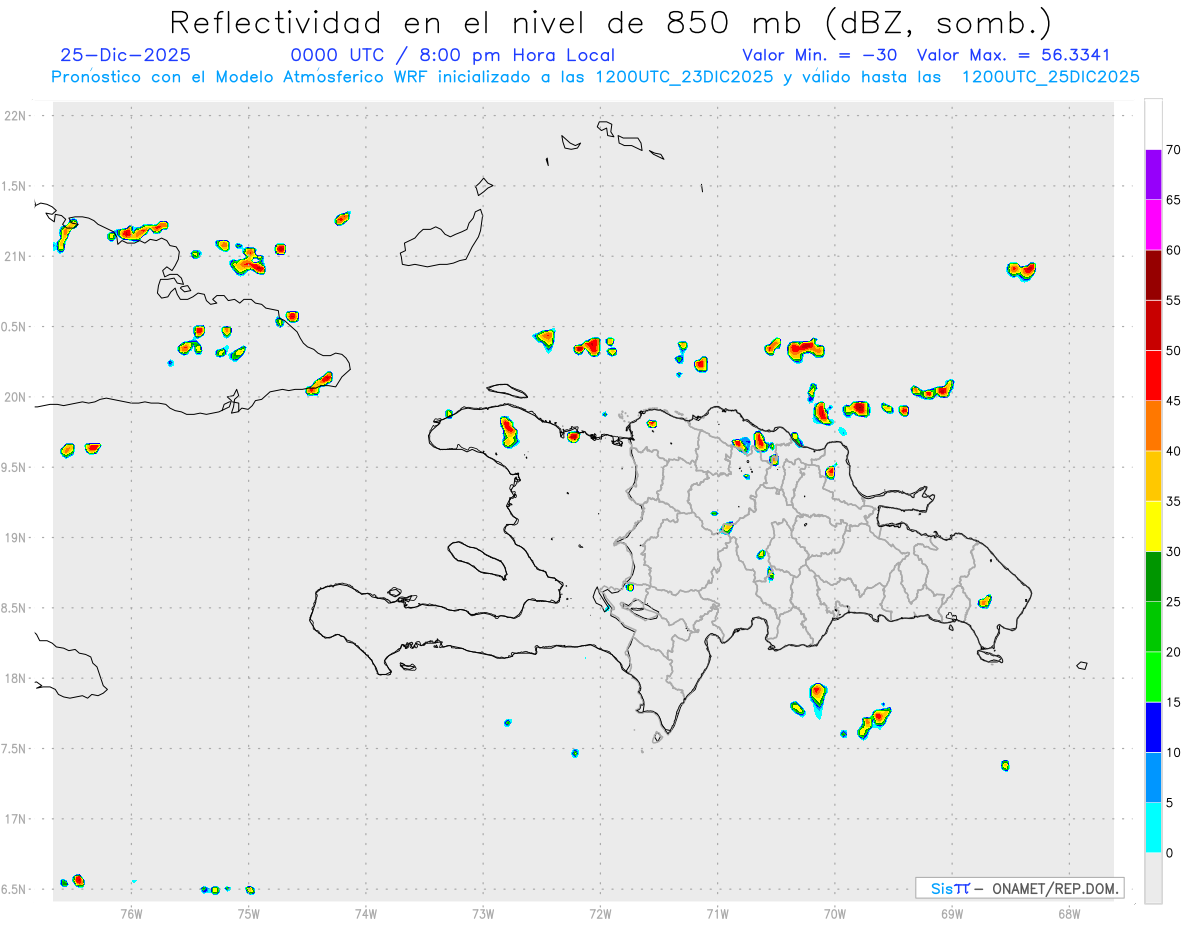
Task: Click '0000 UTC / 8:00 pm Hora Local'
Action: [x=452, y=55]
